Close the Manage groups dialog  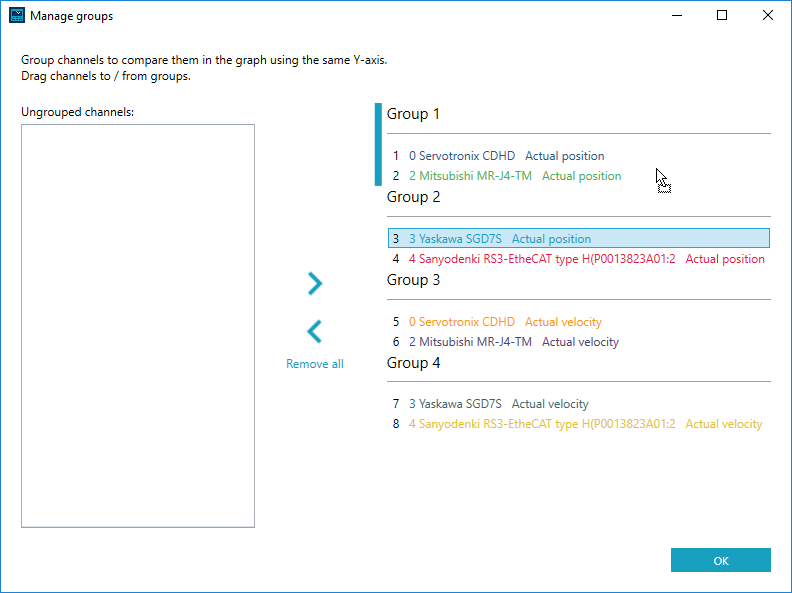coord(767,16)
